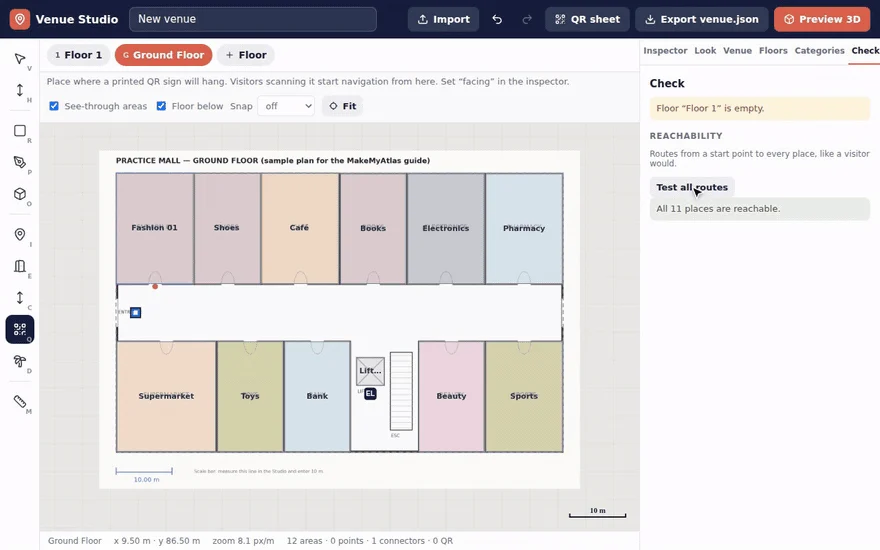This screenshot has width=880, height=550.
Task: Pick the place pin marker tool
Action: [20, 235]
